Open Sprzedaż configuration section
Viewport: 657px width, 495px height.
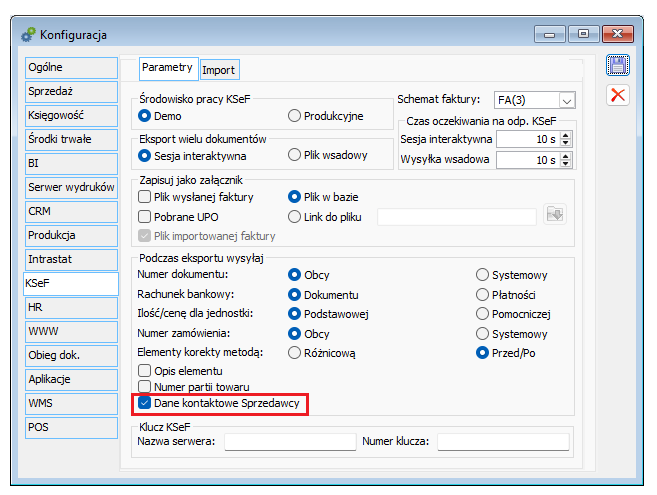coord(71,91)
